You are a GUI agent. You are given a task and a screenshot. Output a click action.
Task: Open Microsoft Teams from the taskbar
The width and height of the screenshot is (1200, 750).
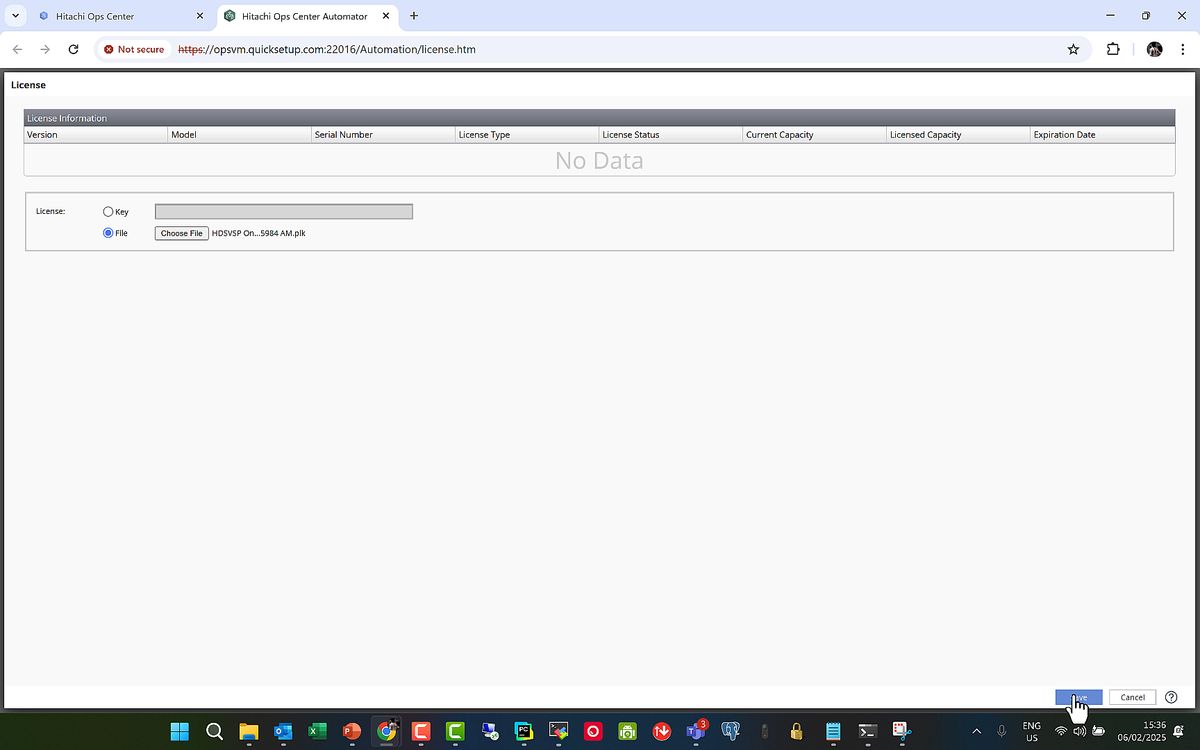pos(696,731)
